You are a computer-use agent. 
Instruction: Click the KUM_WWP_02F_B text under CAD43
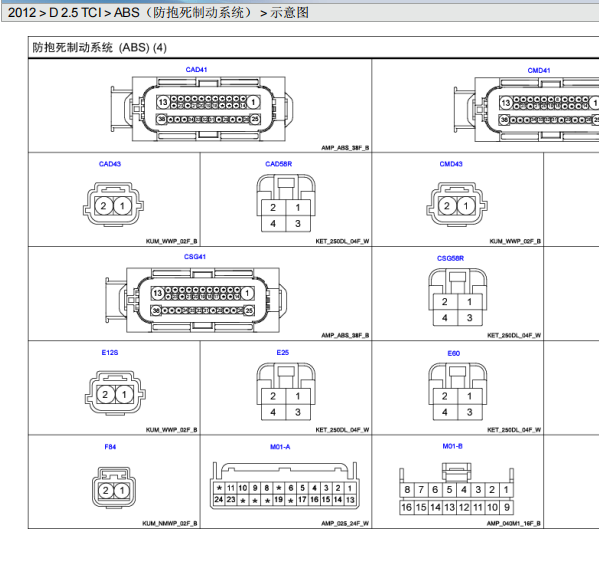[172, 241]
